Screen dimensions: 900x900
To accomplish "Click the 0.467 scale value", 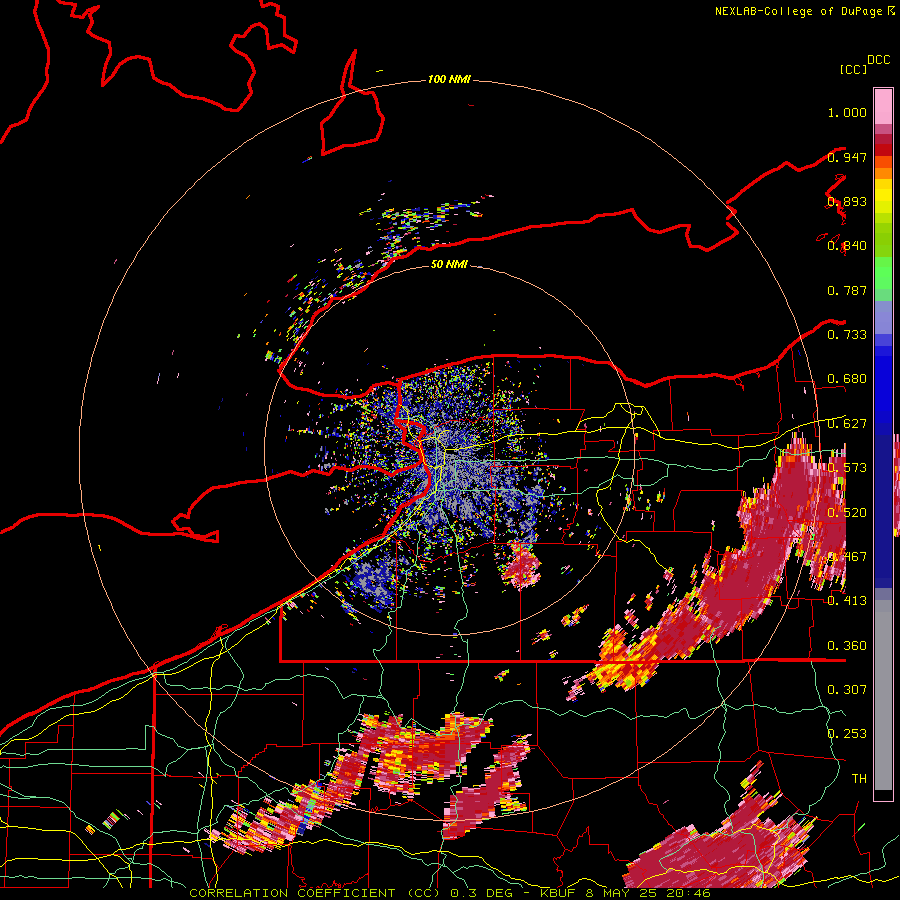I will click(x=847, y=557).
